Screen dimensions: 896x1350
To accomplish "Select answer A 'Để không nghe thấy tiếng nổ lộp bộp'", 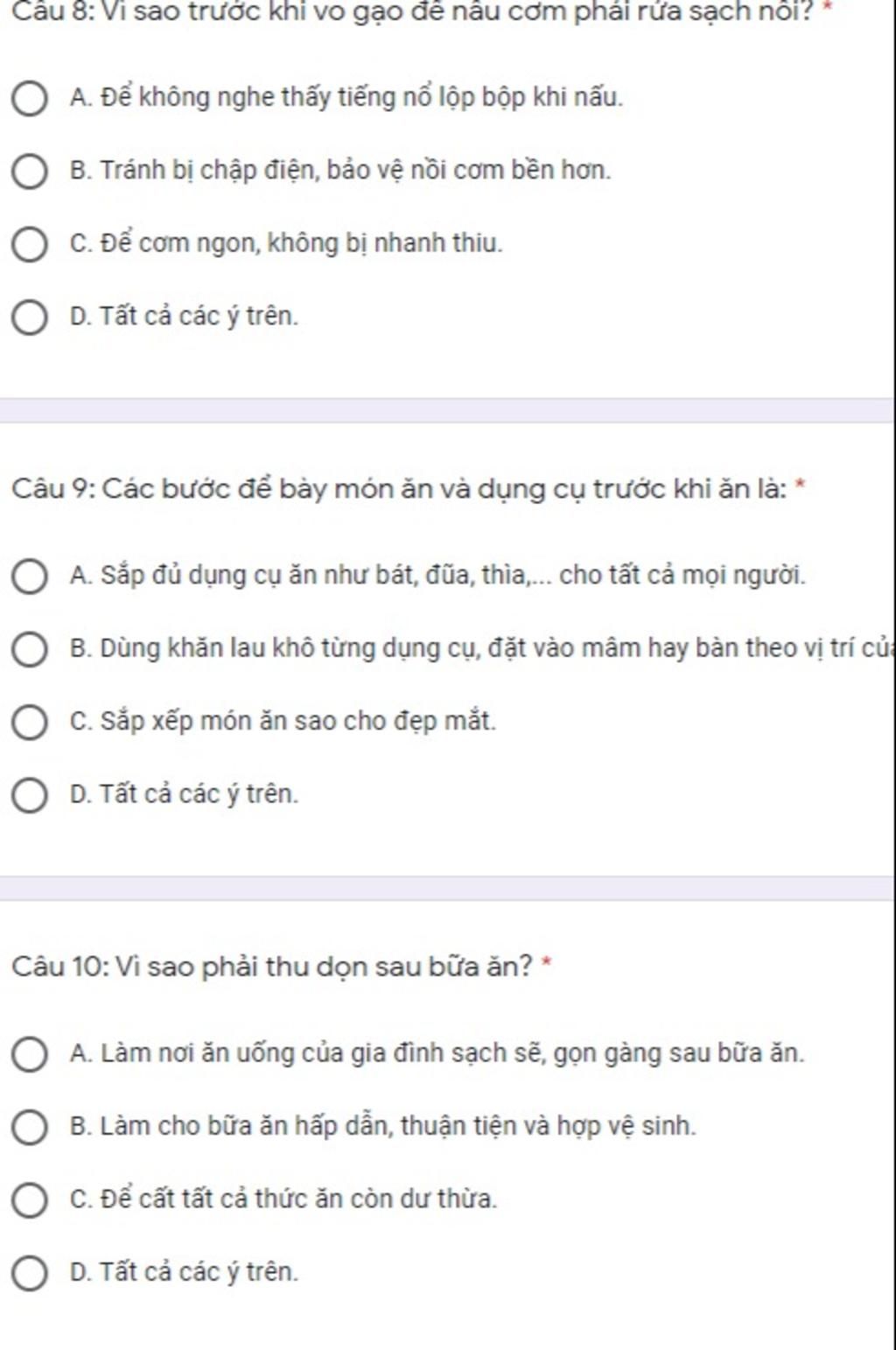I will pyautogui.click(x=29, y=98).
